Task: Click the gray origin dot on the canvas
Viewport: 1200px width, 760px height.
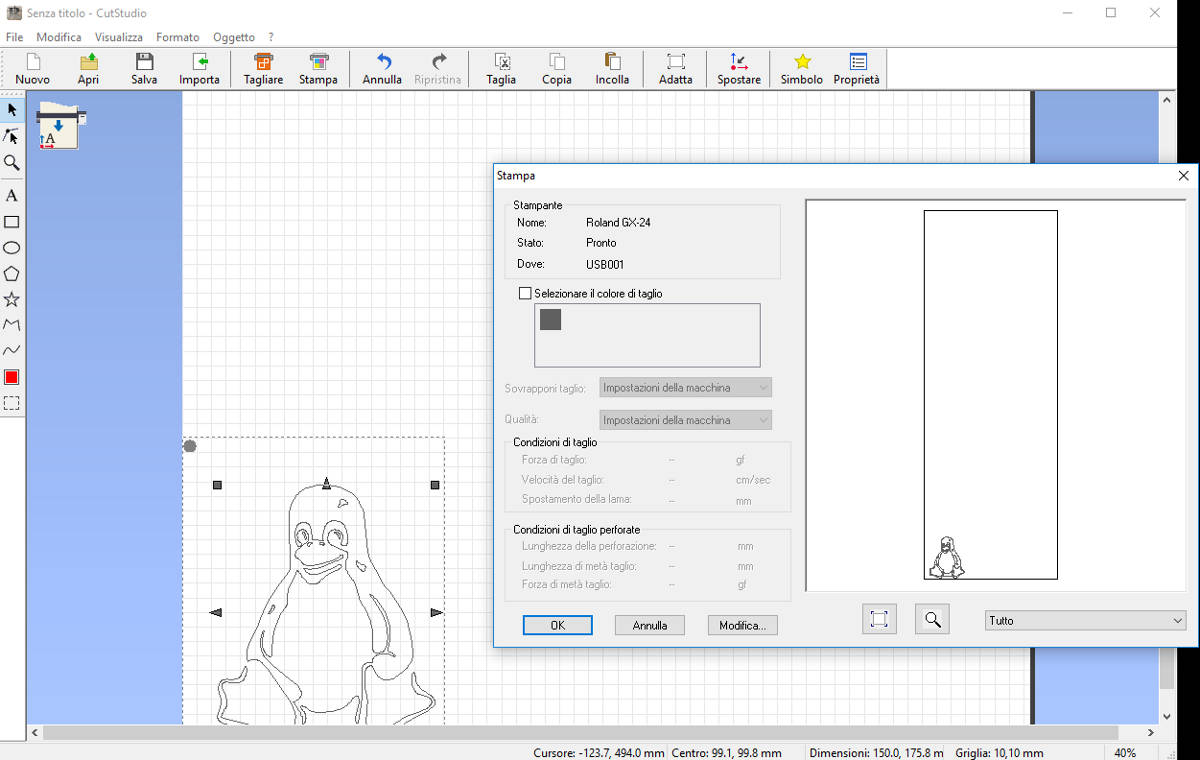Action: (190, 446)
